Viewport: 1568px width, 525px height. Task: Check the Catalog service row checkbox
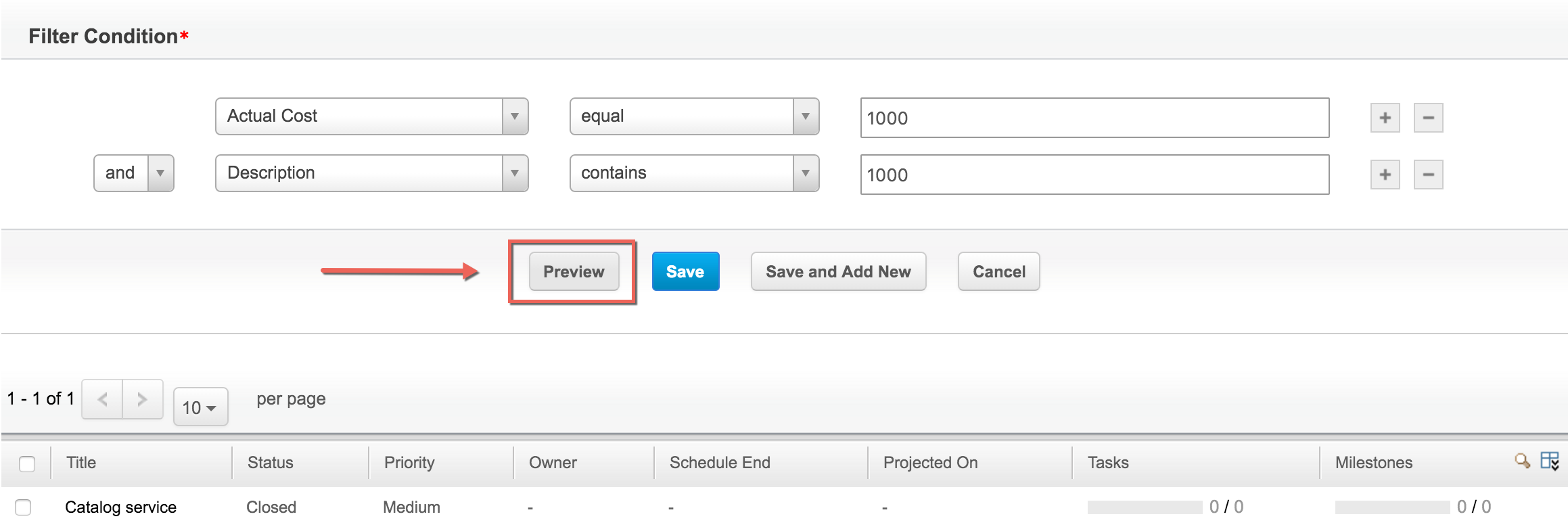click(x=25, y=507)
